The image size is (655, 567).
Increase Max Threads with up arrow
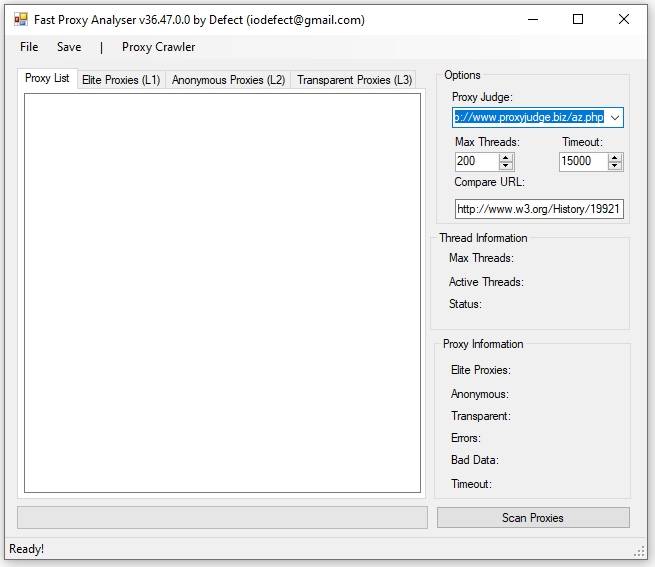point(506,158)
